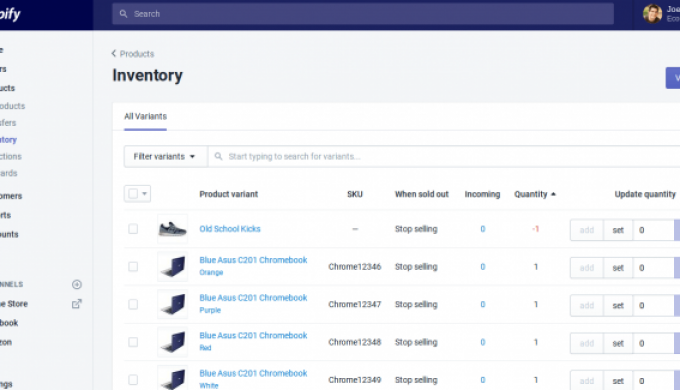
Task: Tick the Old School Kicks checkbox
Action: click(x=133, y=229)
